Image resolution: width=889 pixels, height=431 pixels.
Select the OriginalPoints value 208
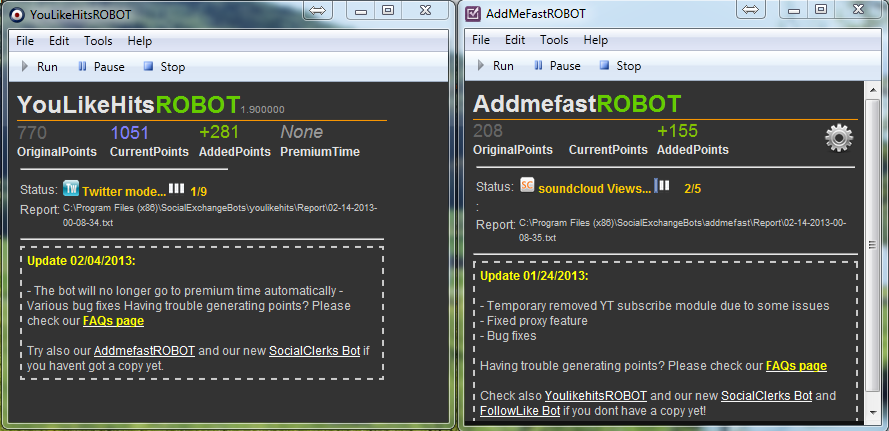click(488, 130)
